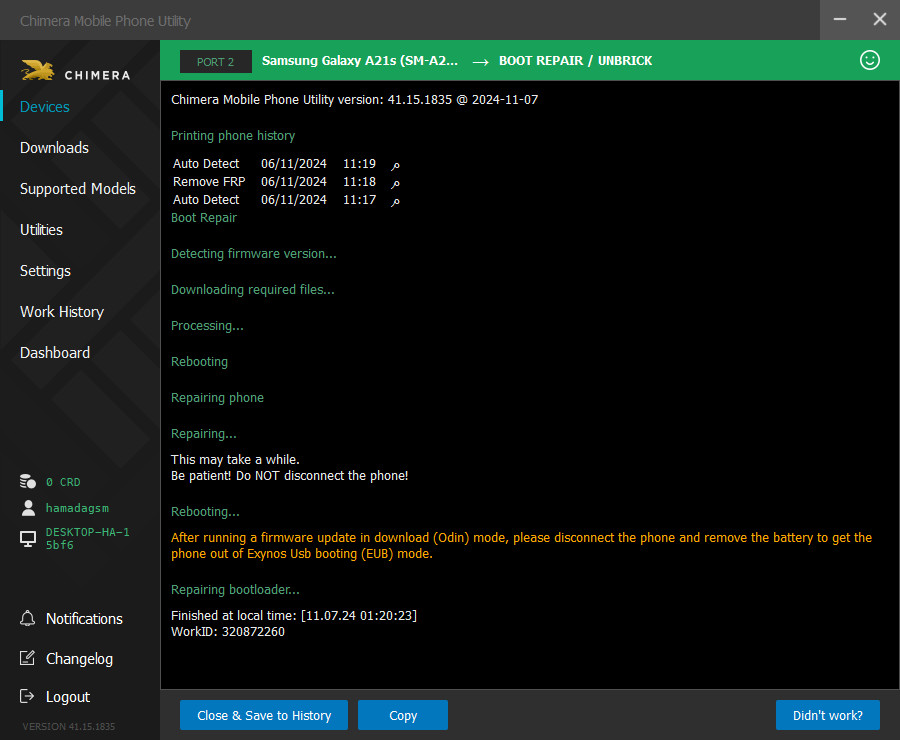Click the Chimera griffin logo
The image size is (900, 740).
click(37, 71)
